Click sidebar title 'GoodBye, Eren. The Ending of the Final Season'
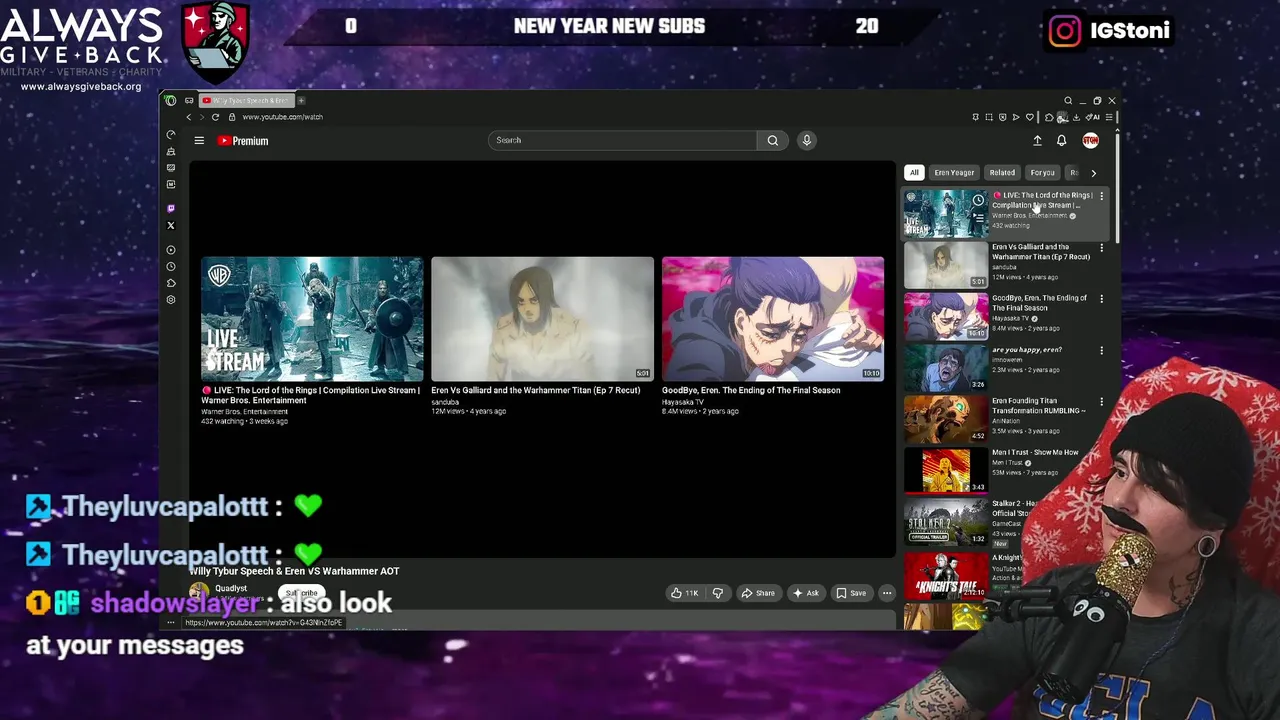The width and height of the screenshot is (1280, 720). click(x=1039, y=303)
